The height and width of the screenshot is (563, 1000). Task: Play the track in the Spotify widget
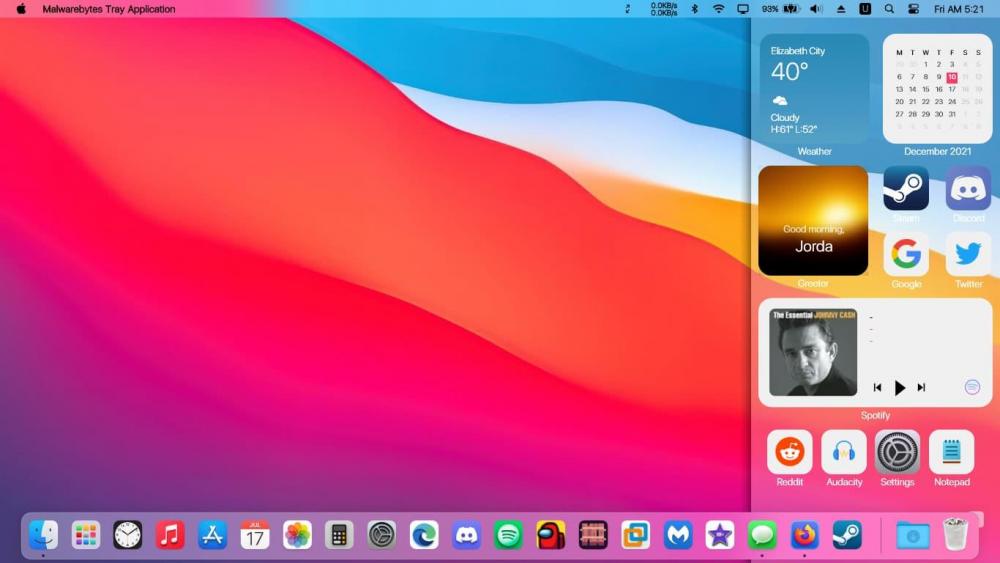click(899, 388)
